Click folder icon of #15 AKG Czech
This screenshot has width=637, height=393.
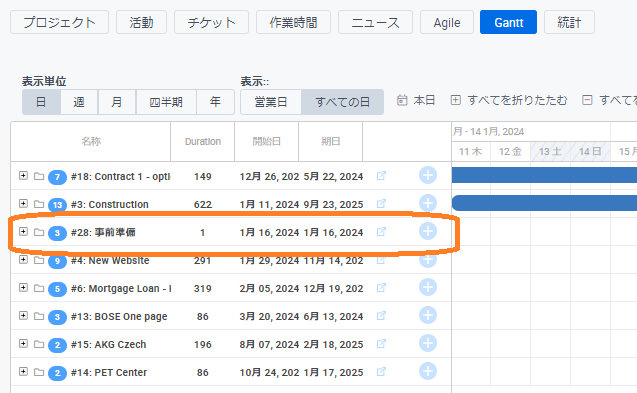(39, 344)
